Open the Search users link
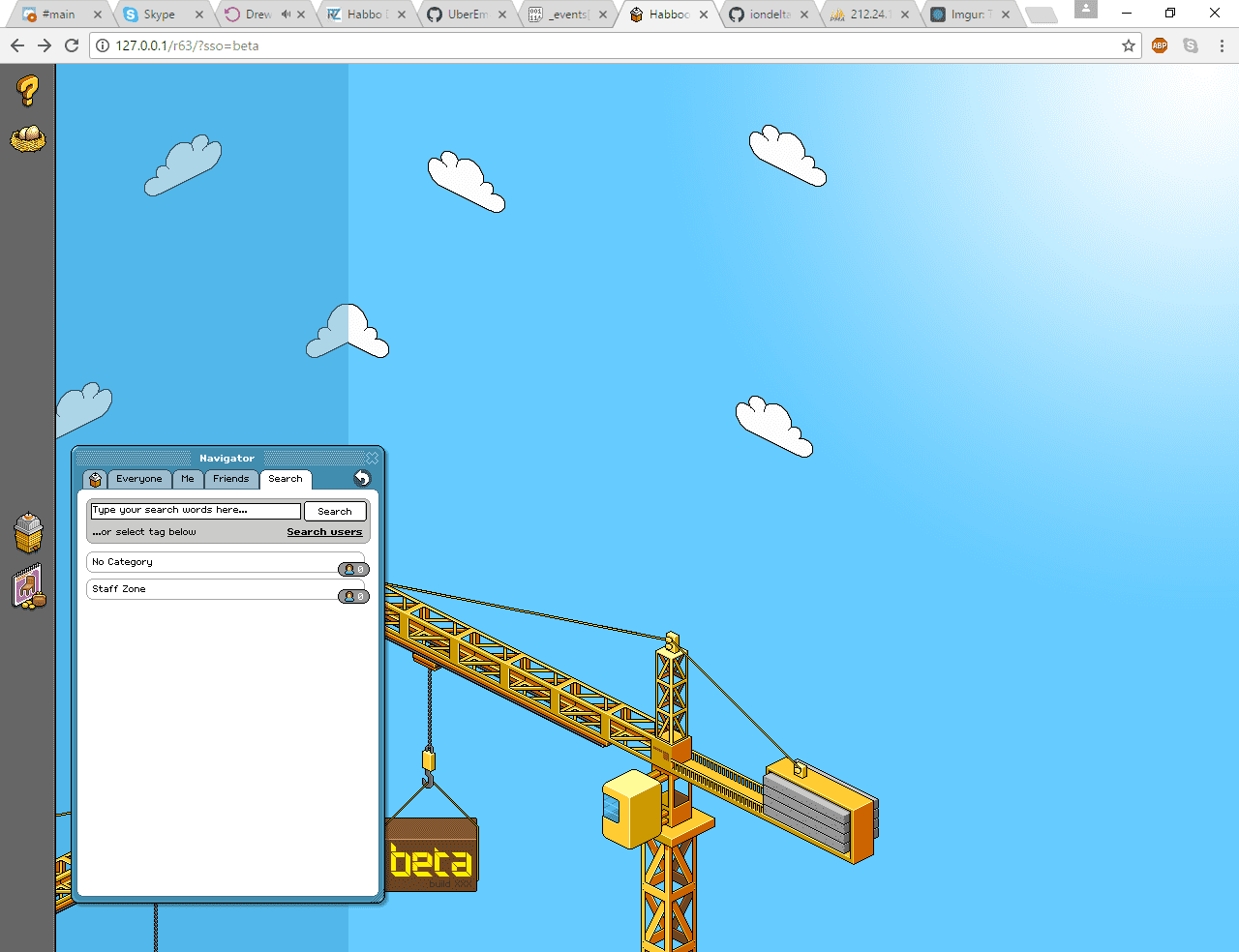 (x=324, y=532)
